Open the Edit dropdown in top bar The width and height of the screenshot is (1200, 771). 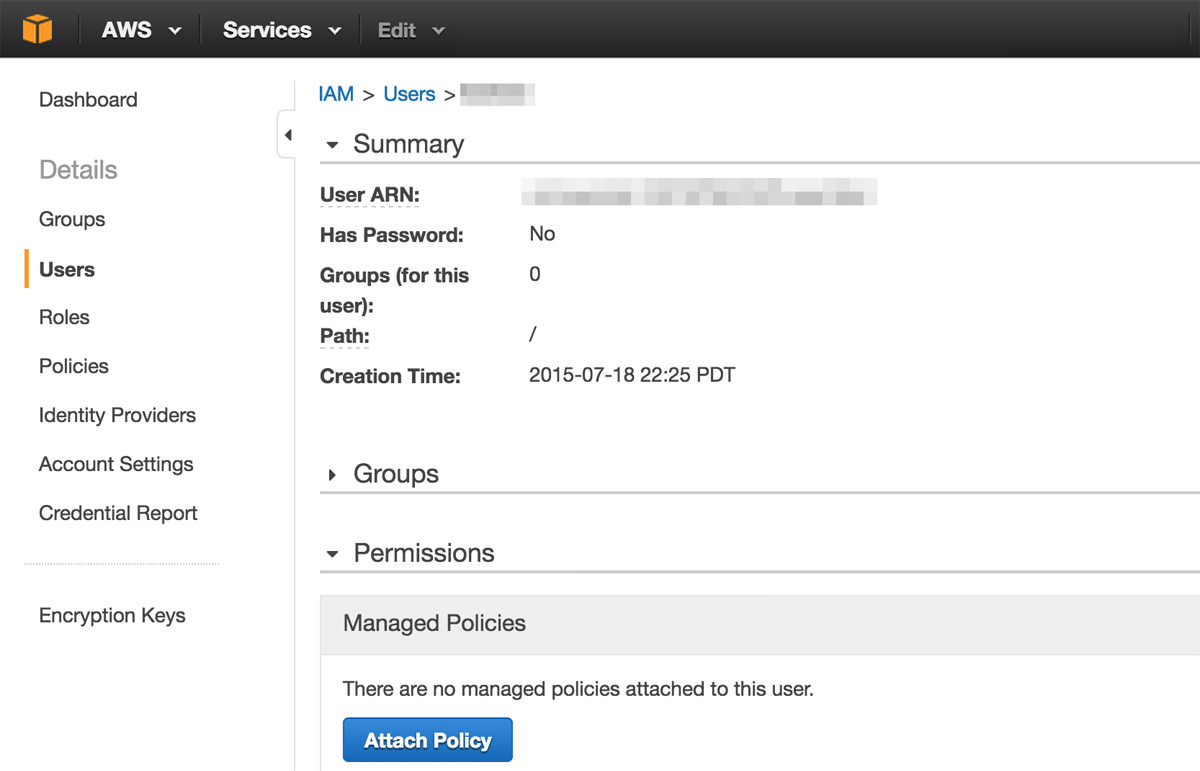click(x=410, y=30)
